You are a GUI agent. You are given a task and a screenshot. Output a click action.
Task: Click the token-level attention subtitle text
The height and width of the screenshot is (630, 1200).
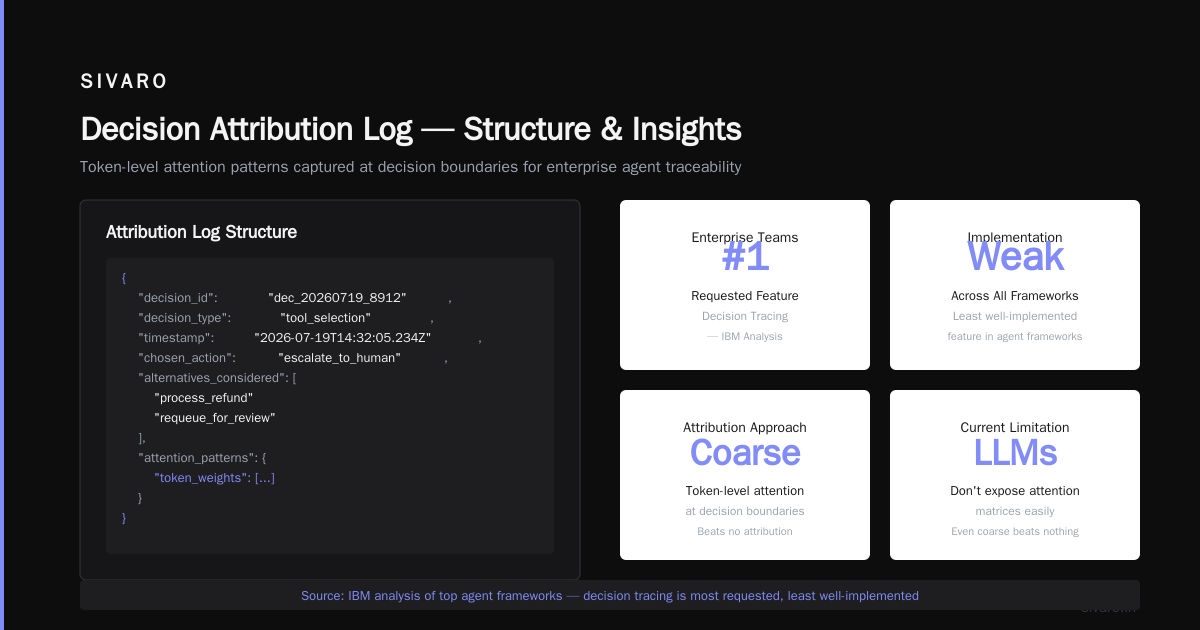coord(411,167)
